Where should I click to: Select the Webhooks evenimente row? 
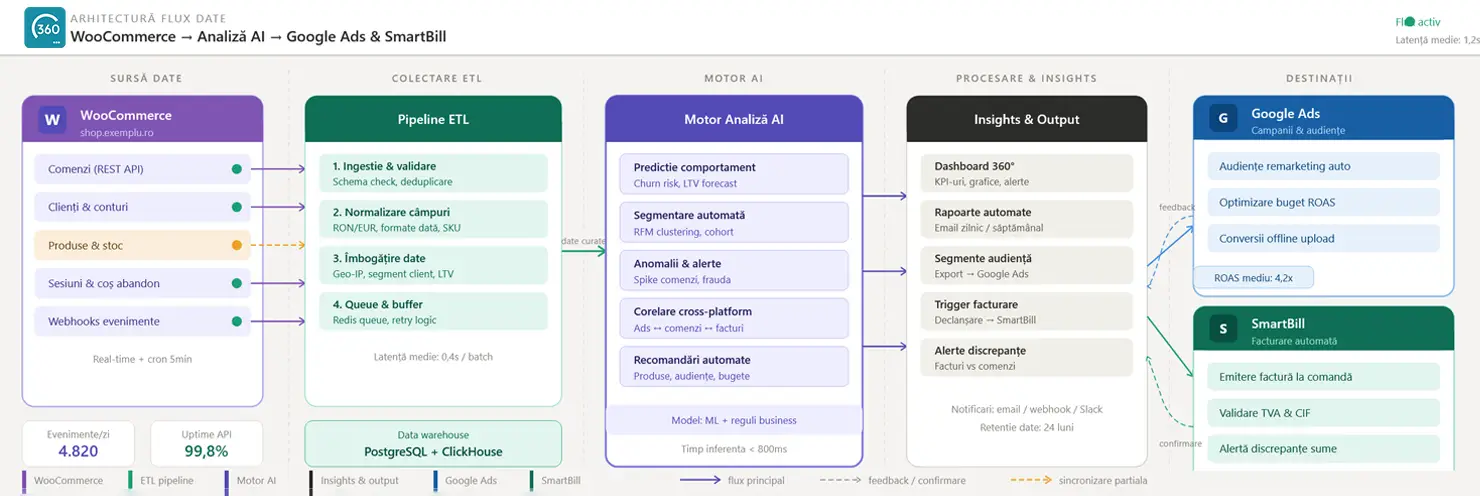click(142, 321)
